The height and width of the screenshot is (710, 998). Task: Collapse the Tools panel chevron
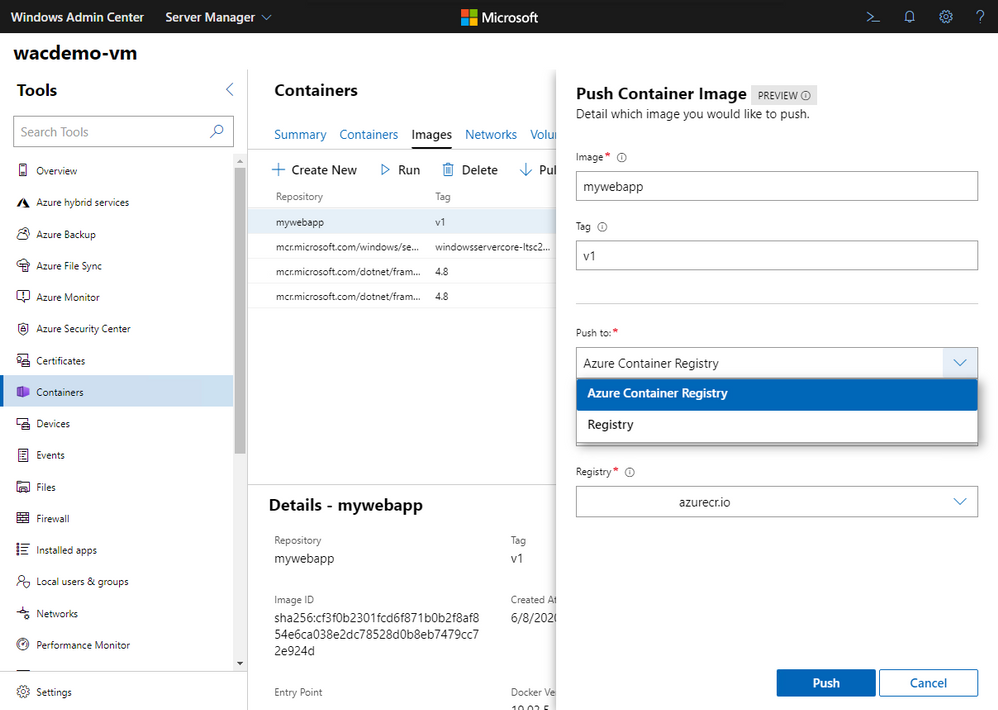(230, 90)
